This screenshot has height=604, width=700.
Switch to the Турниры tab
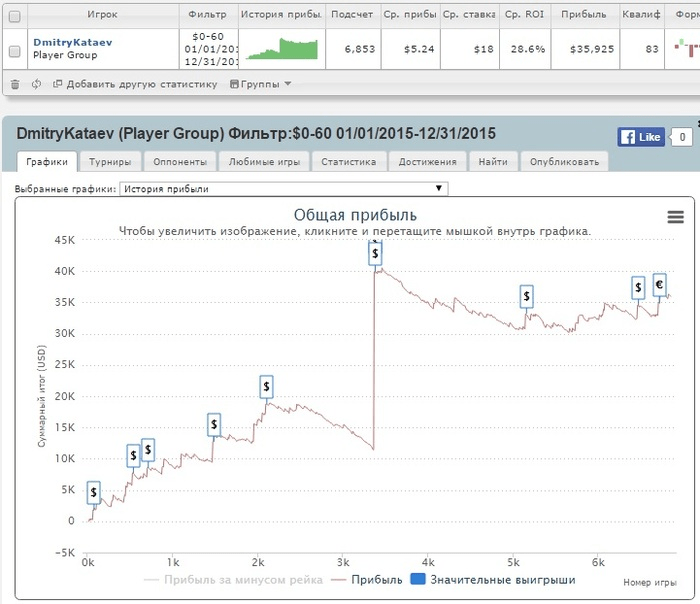point(110,162)
